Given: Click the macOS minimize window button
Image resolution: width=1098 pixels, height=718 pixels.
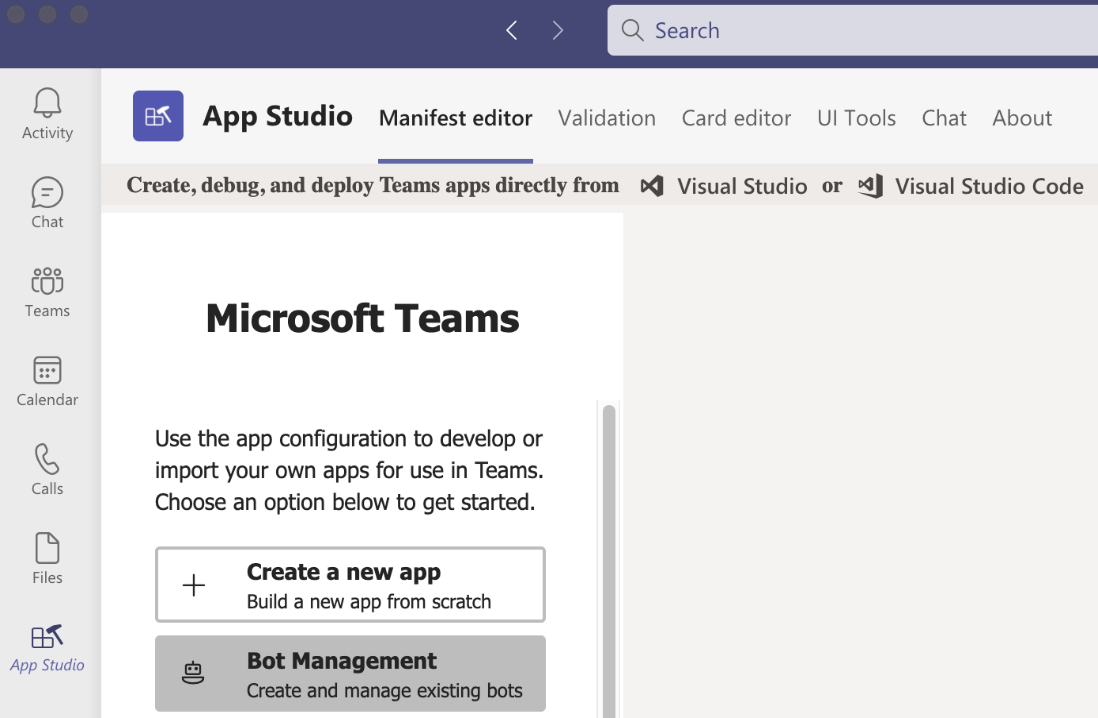Looking at the screenshot, I should [x=48, y=13].
